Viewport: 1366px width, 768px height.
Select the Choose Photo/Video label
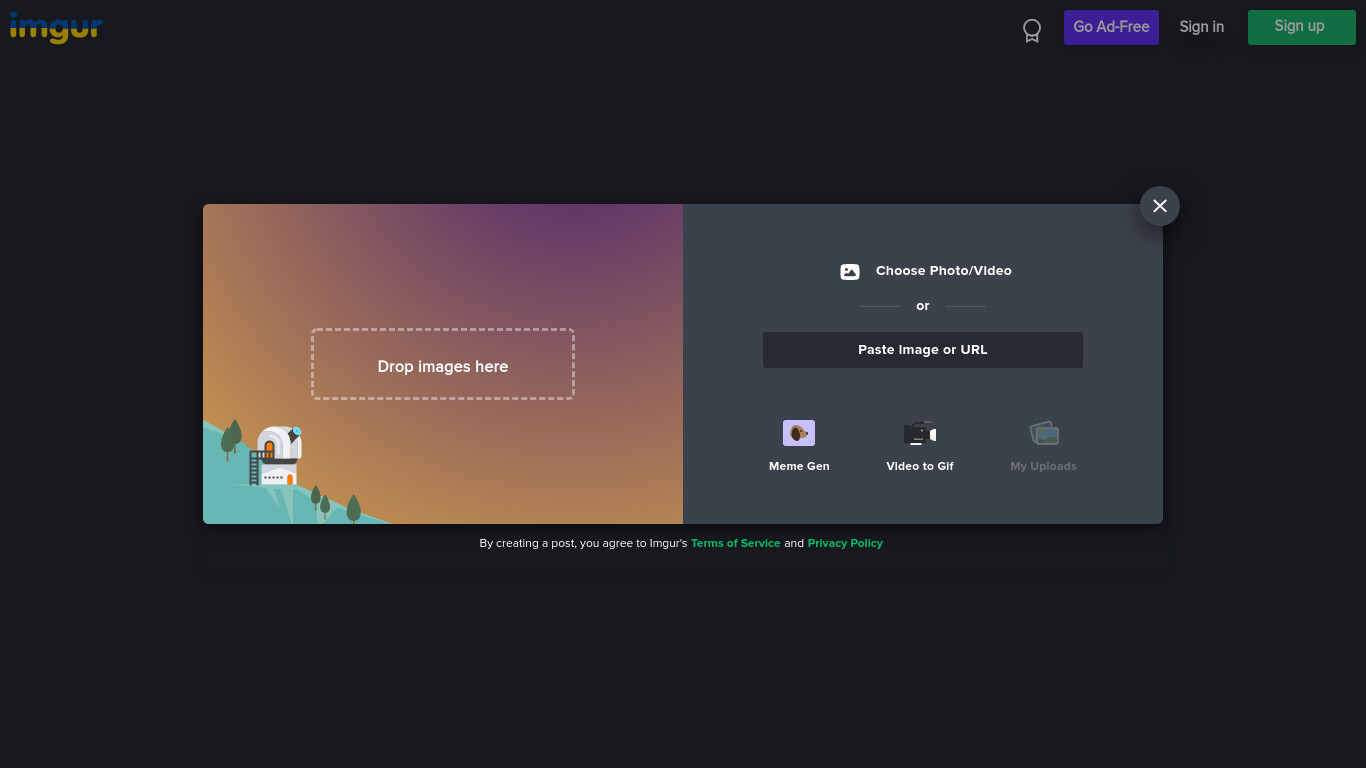pyautogui.click(x=944, y=271)
